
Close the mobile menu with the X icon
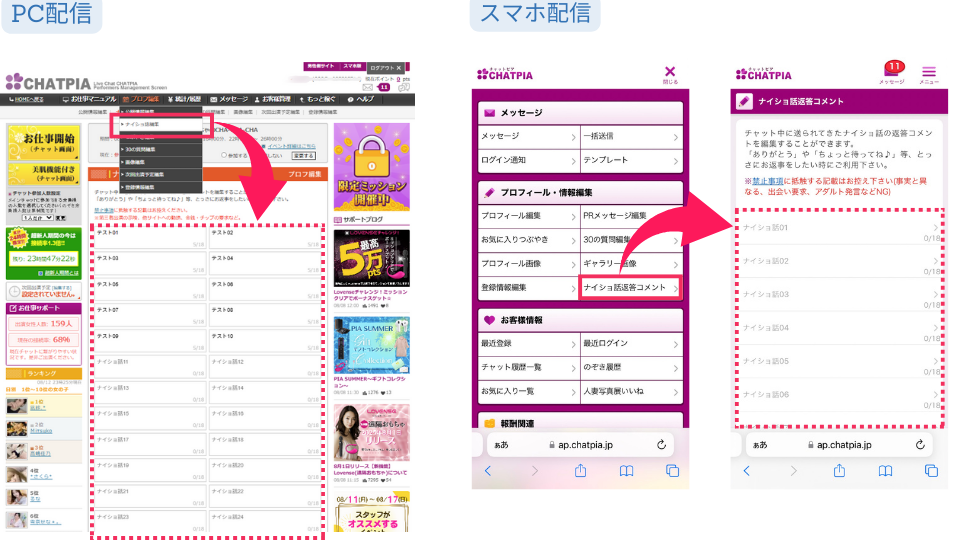click(x=670, y=71)
